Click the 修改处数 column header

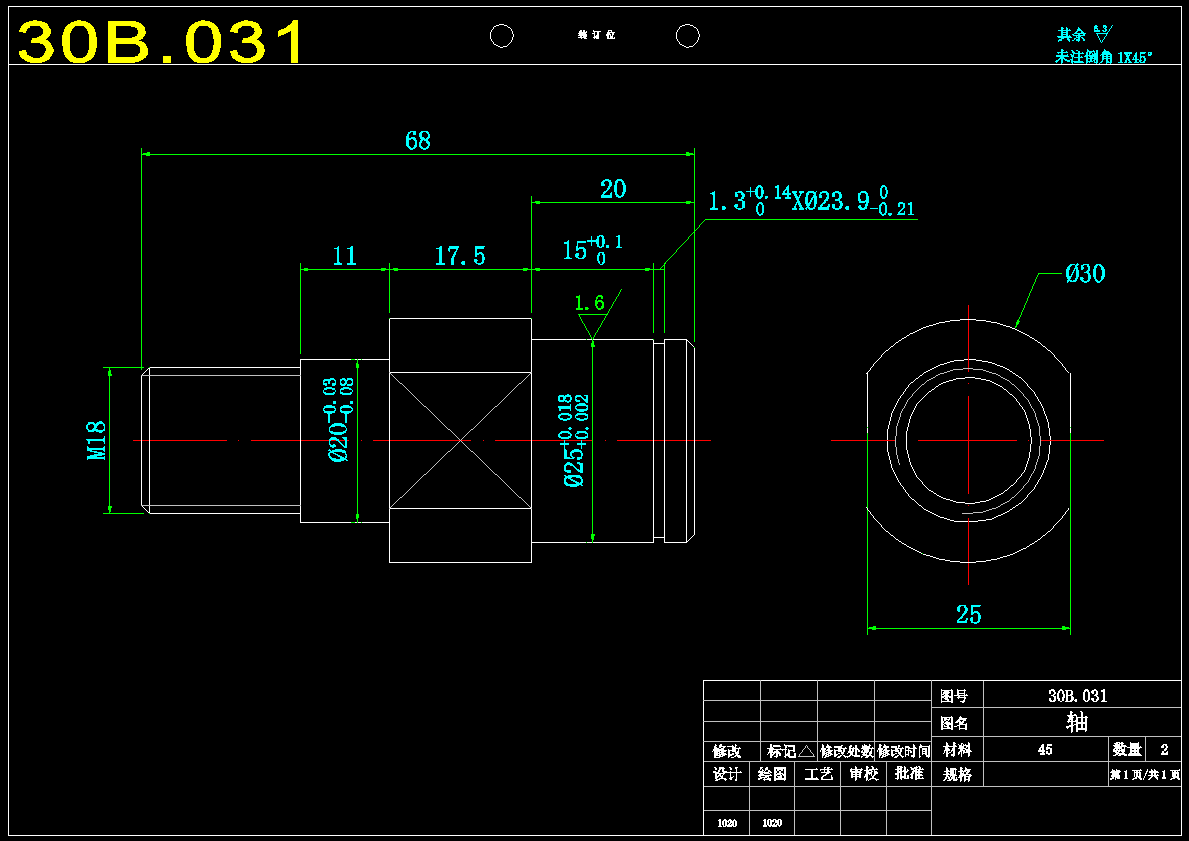[846, 752]
